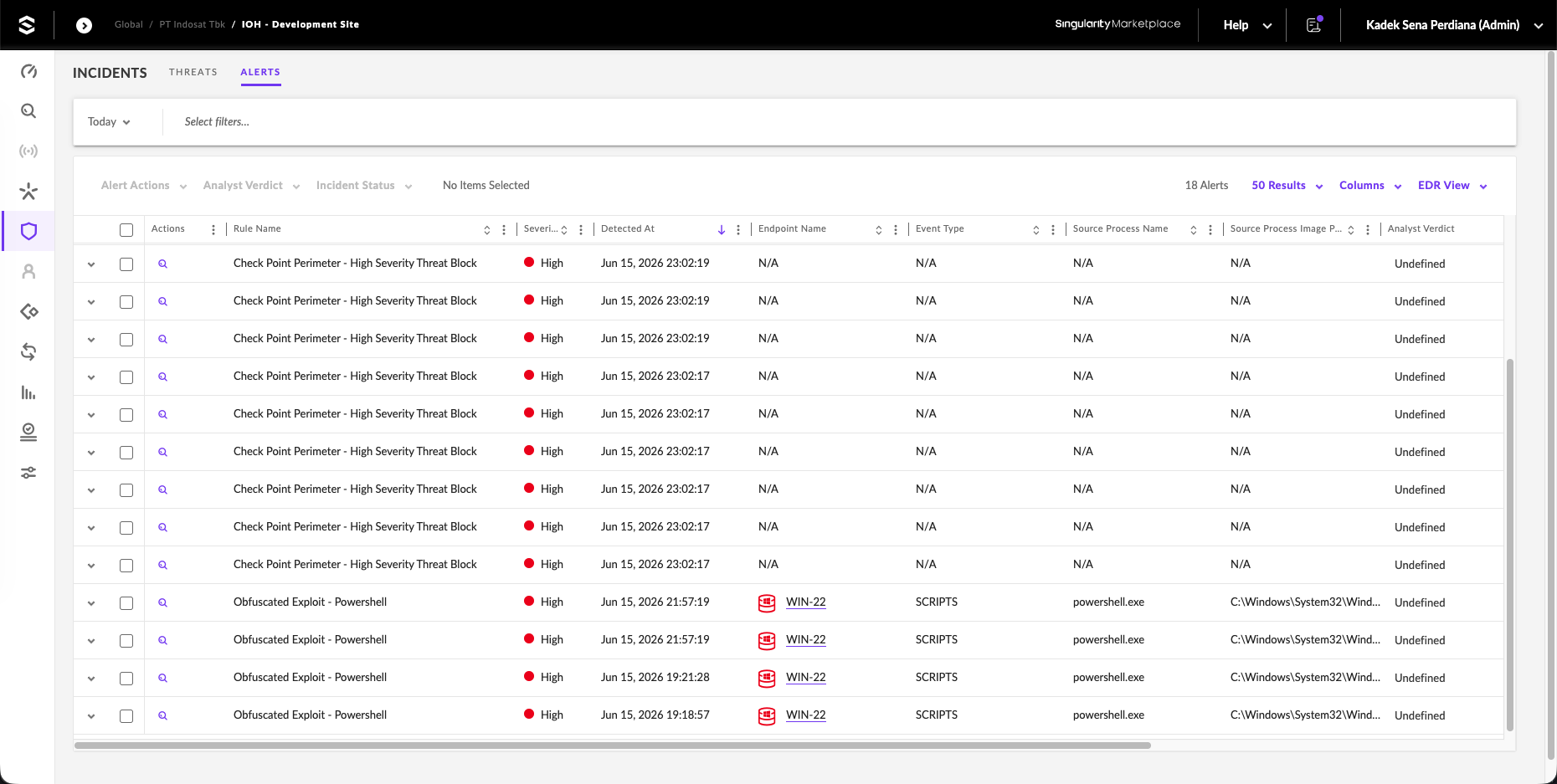Open the diamond code sidebar icon
The width and height of the screenshot is (1557, 784).
click(28, 312)
